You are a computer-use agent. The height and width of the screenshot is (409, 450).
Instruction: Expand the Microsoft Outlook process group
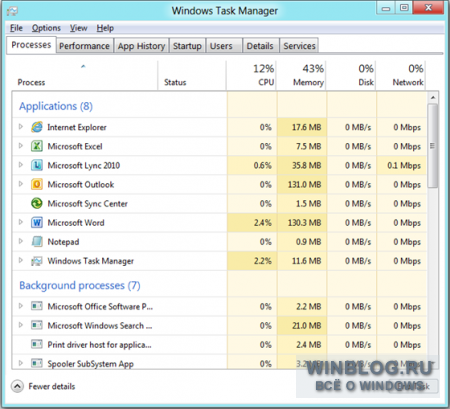click(21, 184)
